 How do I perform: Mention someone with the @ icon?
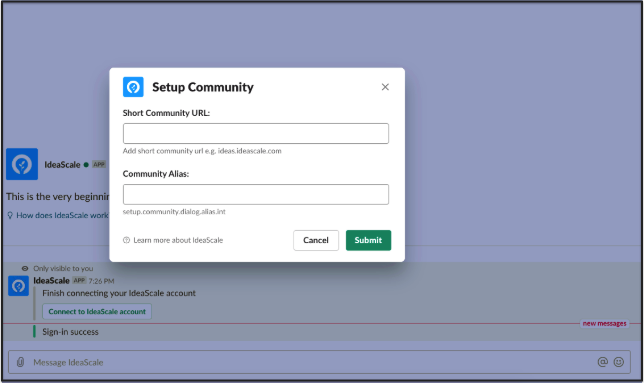603,362
